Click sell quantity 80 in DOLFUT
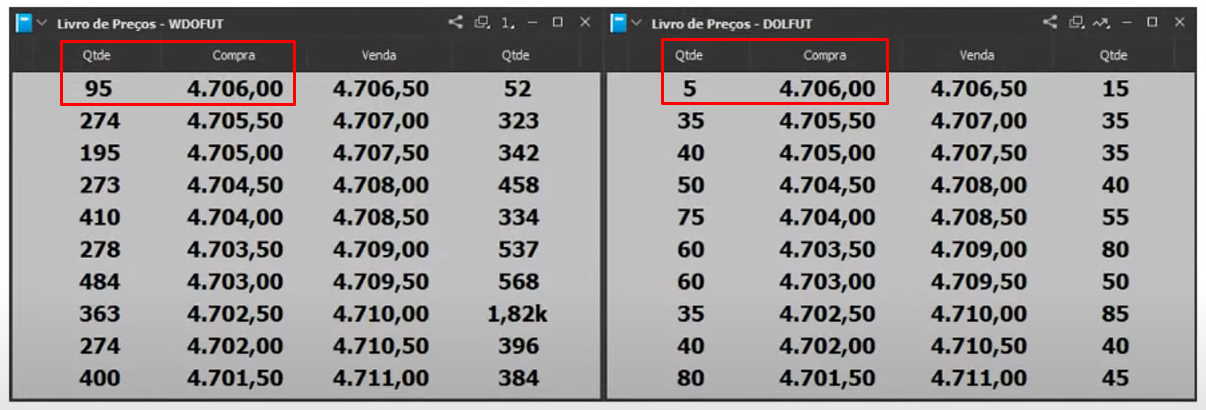Screen dimensions: 1206x410 pos(1115,249)
